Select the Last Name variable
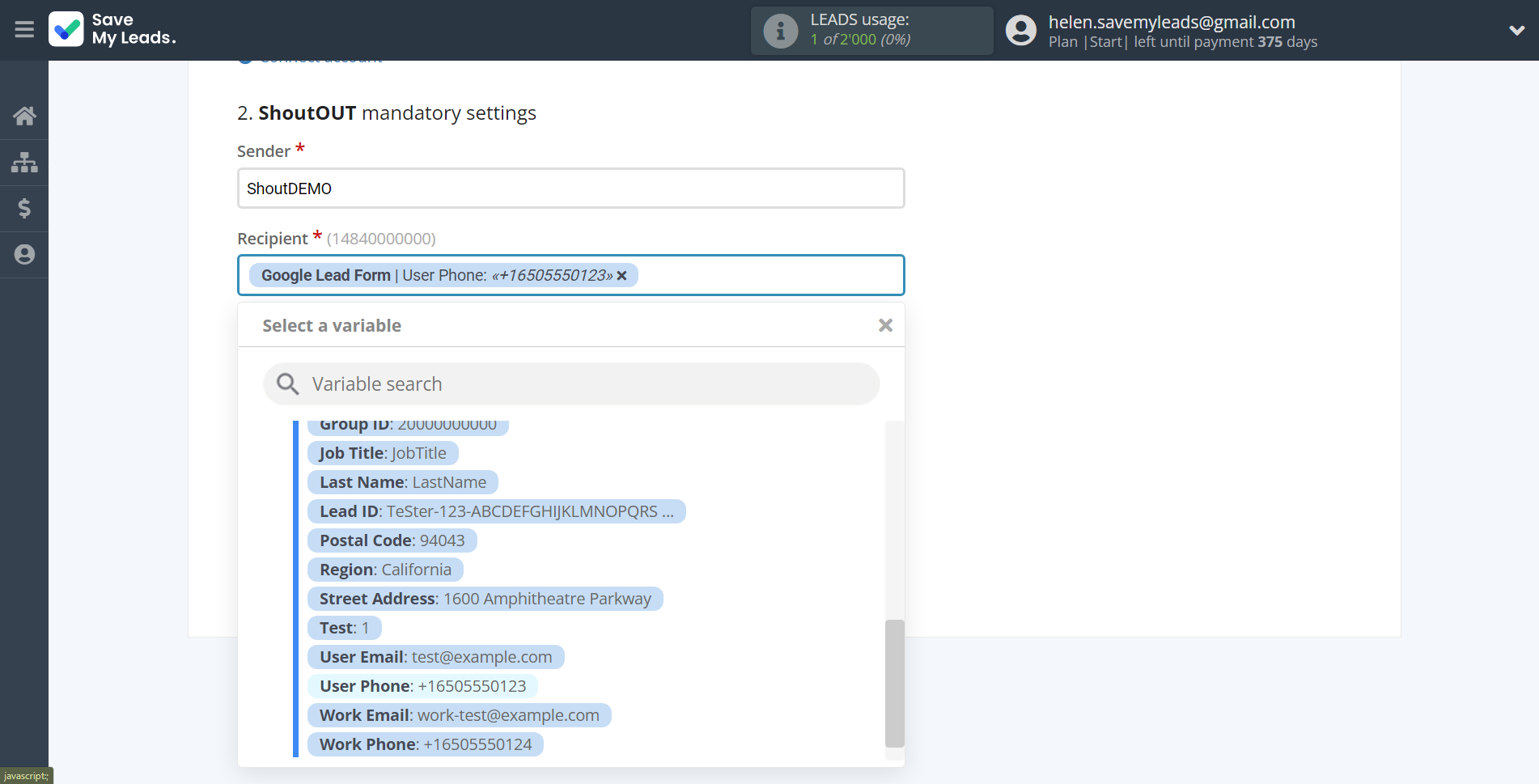The height and width of the screenshot is (784, 1539). [403, 482]
